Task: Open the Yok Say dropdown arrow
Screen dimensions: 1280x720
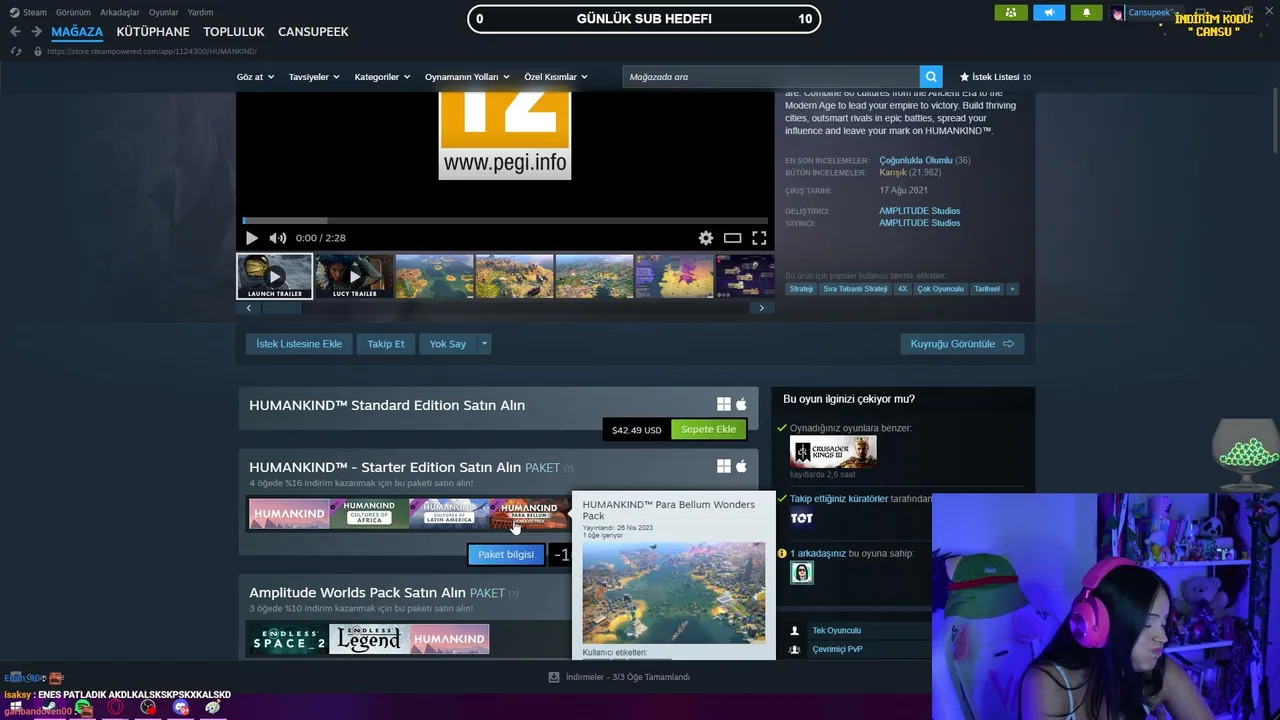Action: pos(484,344)
